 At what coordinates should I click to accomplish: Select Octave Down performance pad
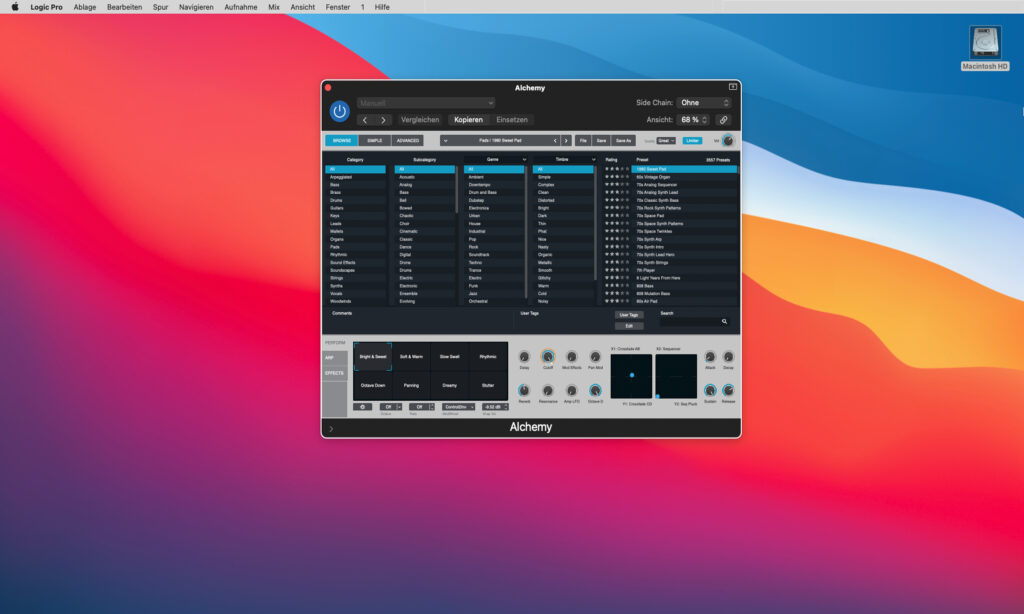373,385
